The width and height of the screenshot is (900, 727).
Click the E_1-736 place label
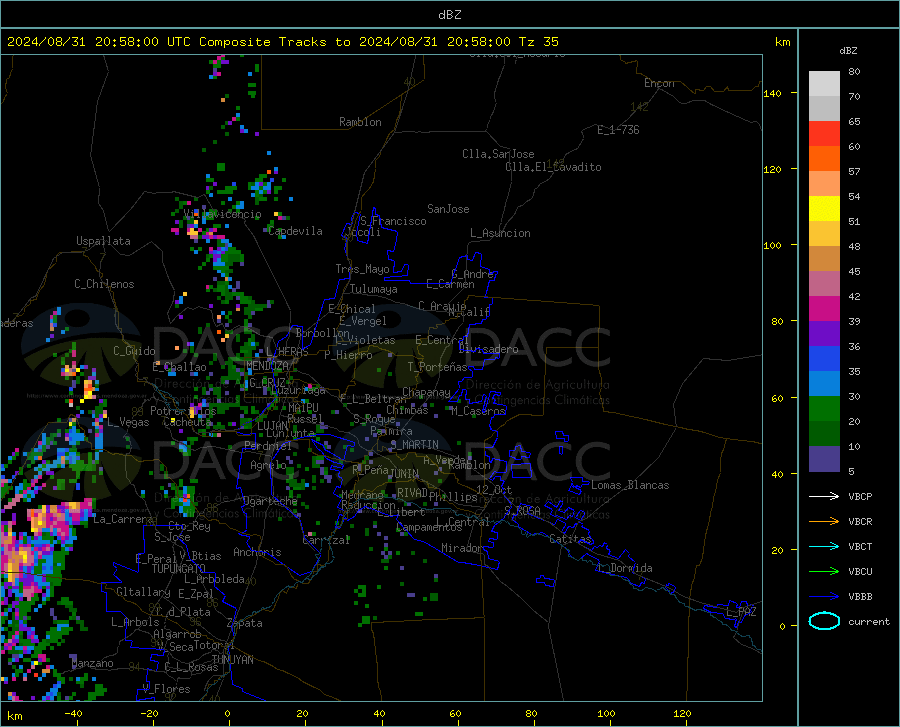pos(618,130)
